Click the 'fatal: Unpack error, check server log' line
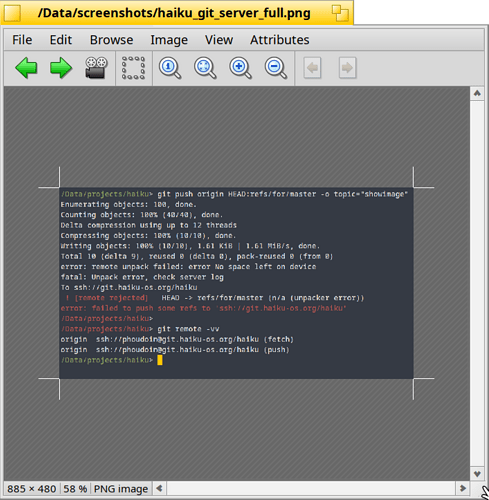The image size is (489, 500). 142,277
